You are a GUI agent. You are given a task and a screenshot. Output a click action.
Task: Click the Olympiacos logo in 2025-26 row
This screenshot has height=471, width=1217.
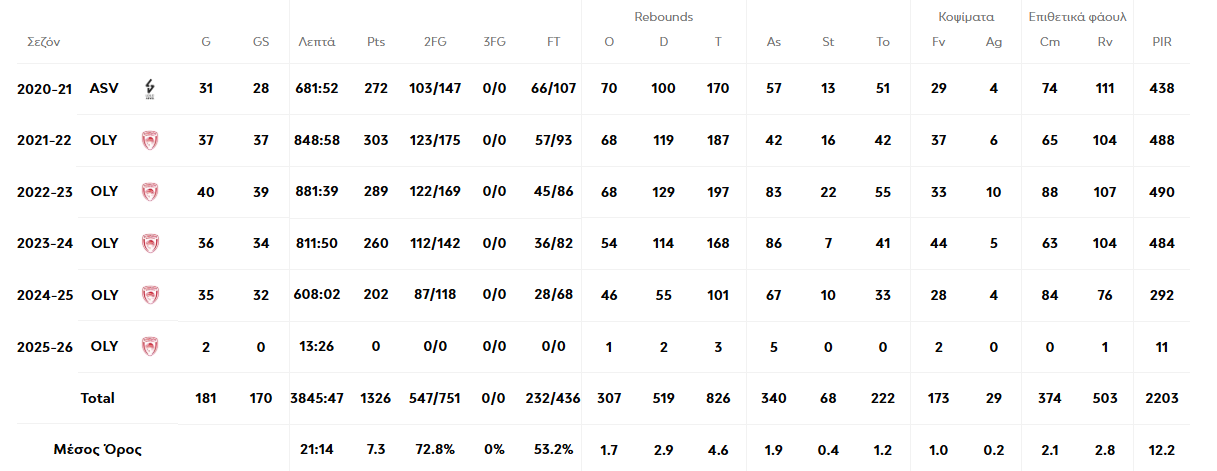[x=150, y=347]
